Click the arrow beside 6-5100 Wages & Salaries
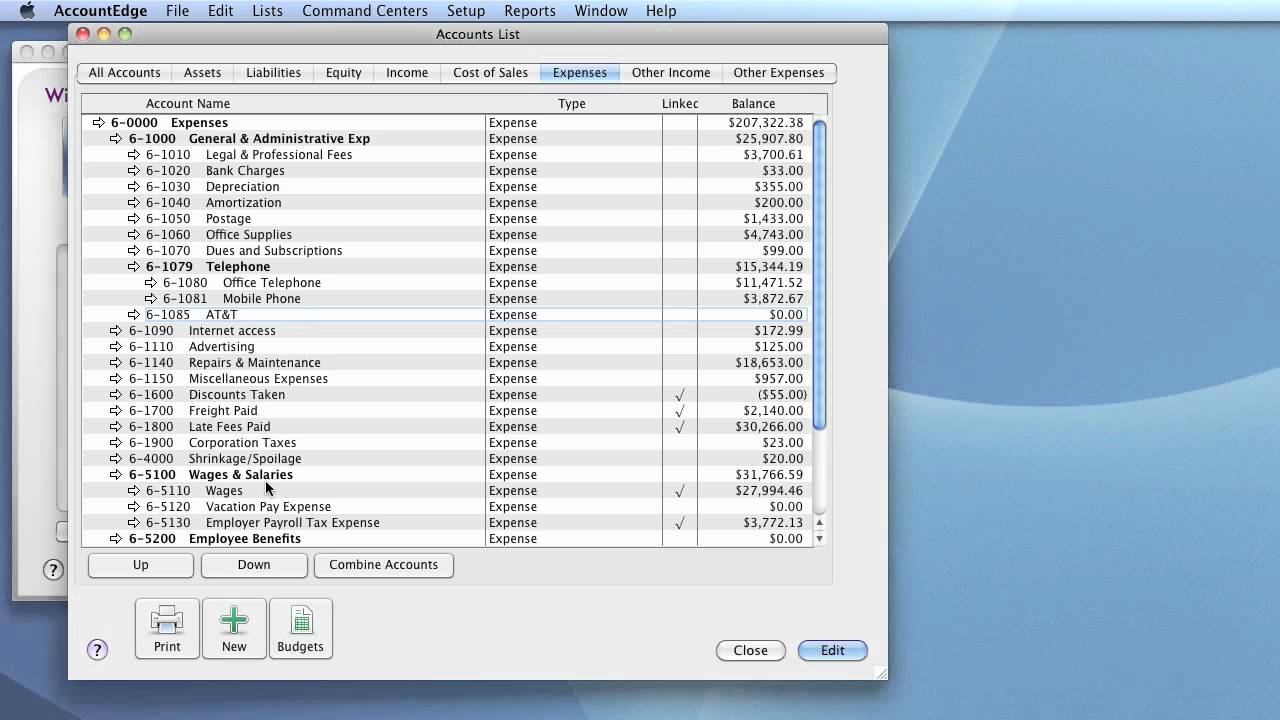This screenshot has height=720, width=1280. pos(116,475)
